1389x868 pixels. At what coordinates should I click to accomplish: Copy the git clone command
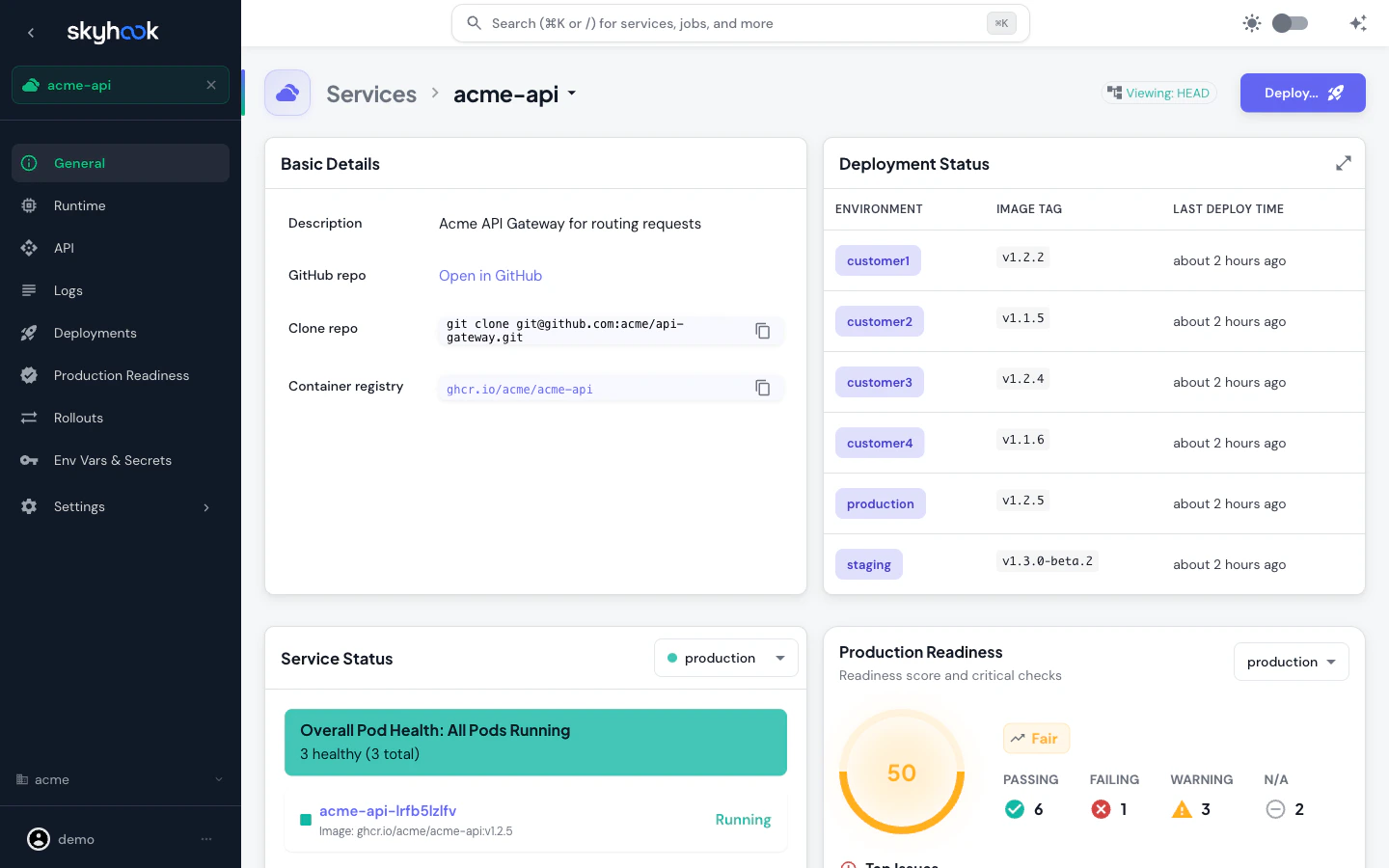pos(762,331)
